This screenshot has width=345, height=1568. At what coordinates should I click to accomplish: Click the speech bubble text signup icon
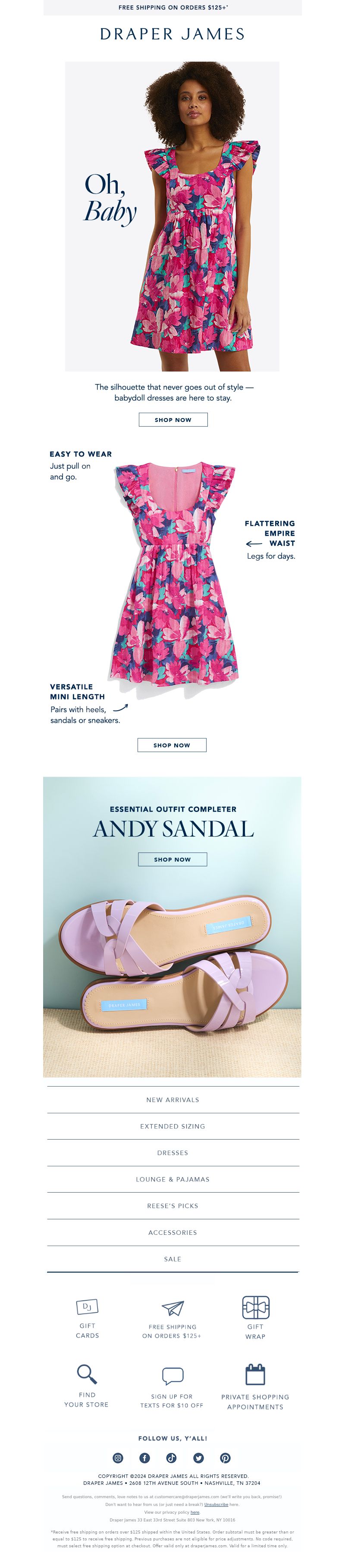pos(172,1376)
